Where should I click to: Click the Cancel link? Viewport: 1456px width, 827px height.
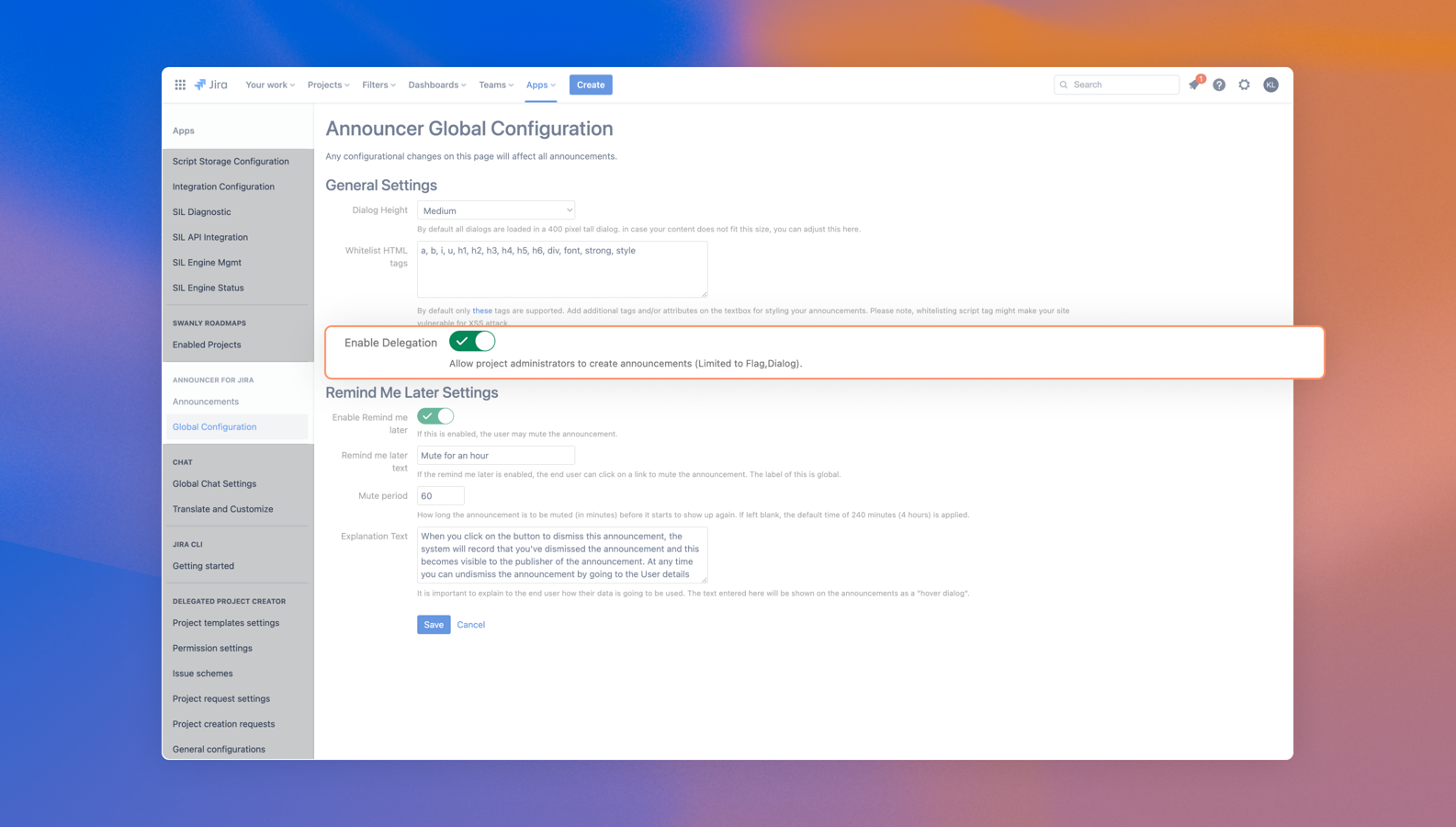pyautogui.click(x=471, y=625)
